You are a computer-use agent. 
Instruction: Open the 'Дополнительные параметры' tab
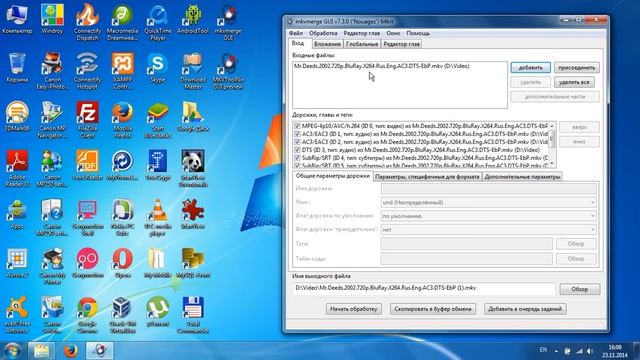pyautogui.click(x=522, y=177)
